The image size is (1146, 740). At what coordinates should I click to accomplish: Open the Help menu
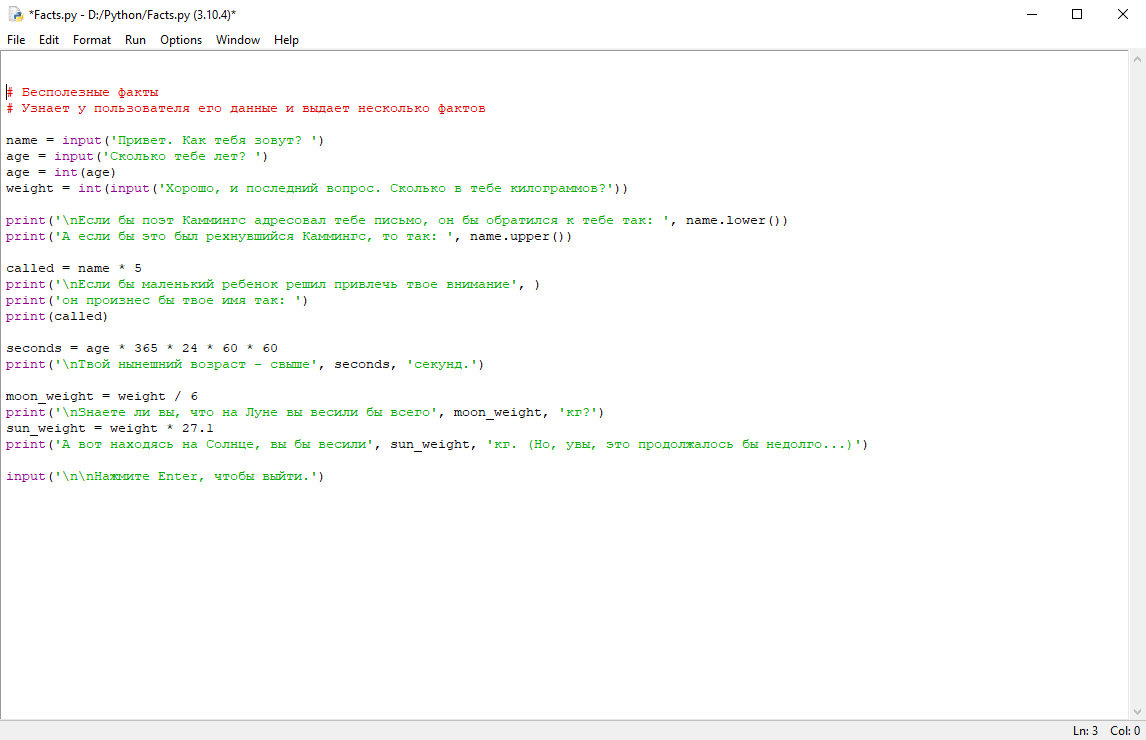tap(286, 39)
